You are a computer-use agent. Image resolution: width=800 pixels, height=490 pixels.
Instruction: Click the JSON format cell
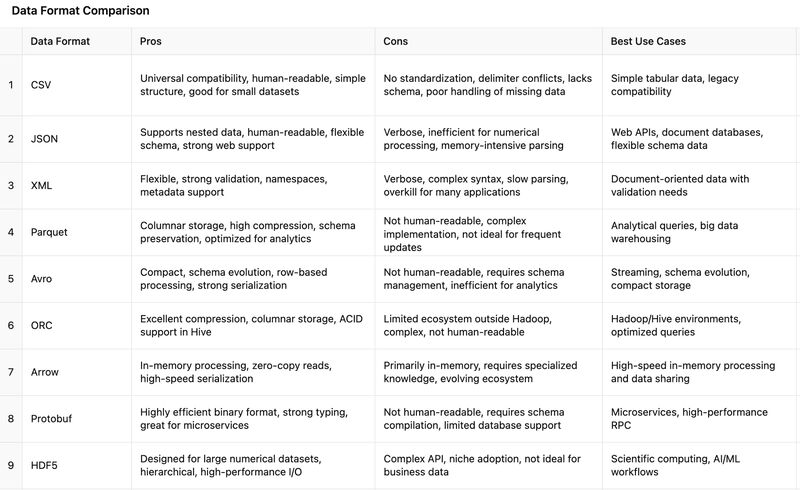coord(44,139)
